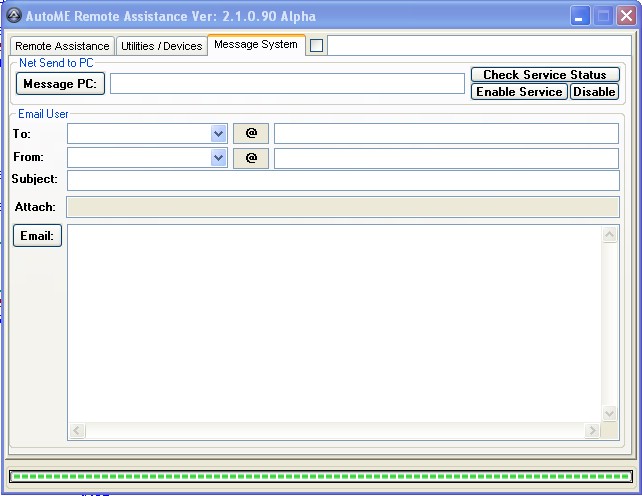
Task: Click the horizontal scroll right arrow
Action: (592, 430)
